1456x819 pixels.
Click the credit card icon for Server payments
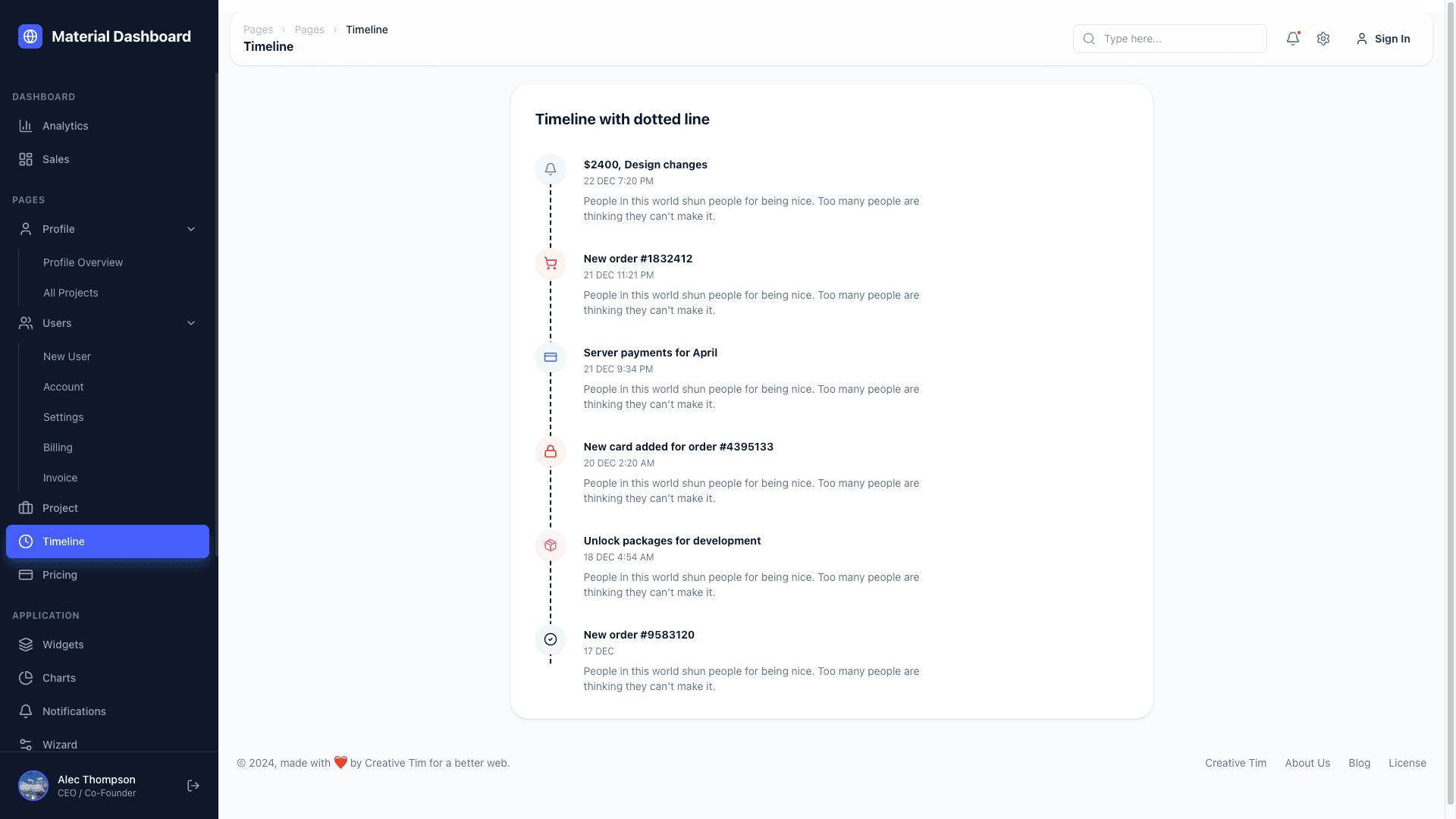click(551, 357)
